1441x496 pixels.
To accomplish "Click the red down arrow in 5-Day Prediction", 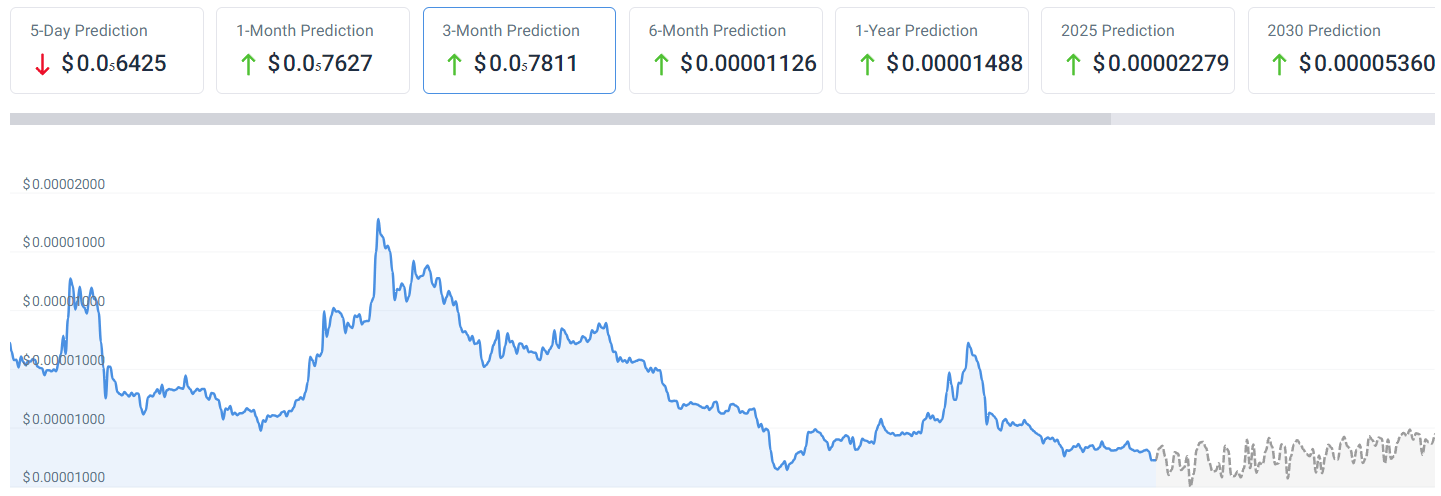I will (42, 65).
